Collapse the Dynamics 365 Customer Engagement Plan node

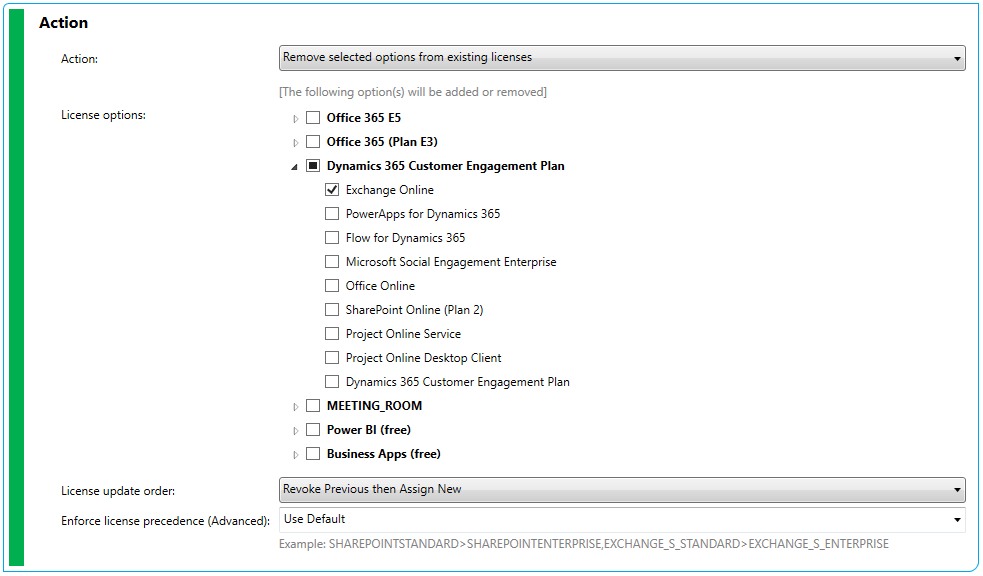pos(294,165)
